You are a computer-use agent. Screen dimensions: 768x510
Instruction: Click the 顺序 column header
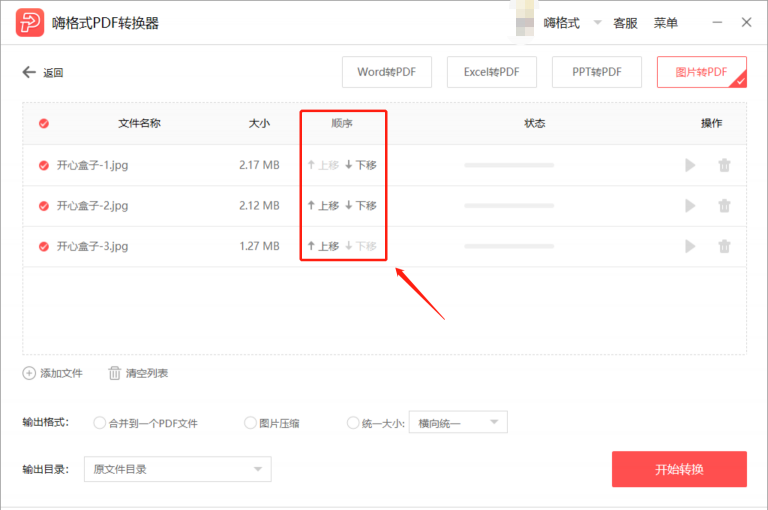pos(342,123)
